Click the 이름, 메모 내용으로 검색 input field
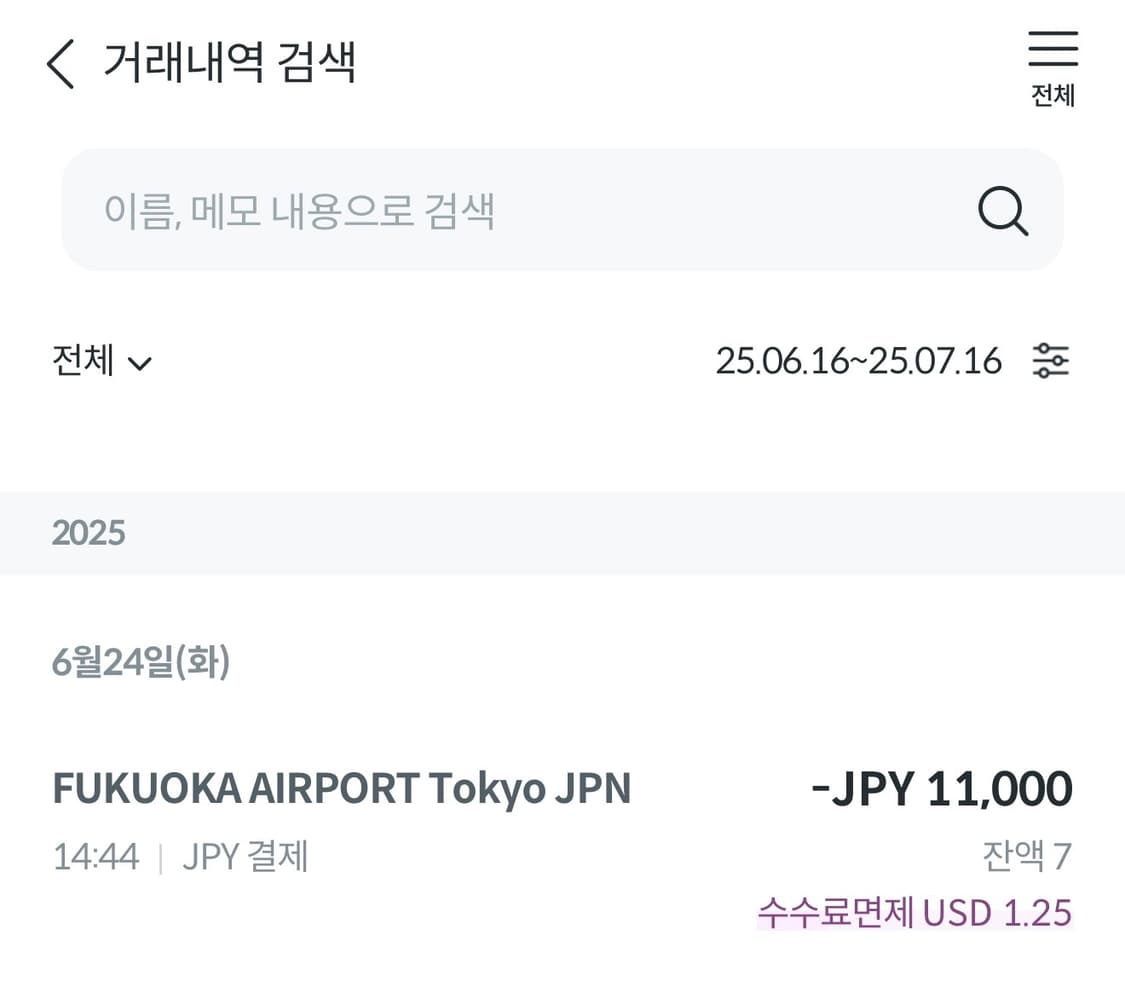Image resolution: width=1125 pixels, height=982 pixels. (x=400, y=211)
